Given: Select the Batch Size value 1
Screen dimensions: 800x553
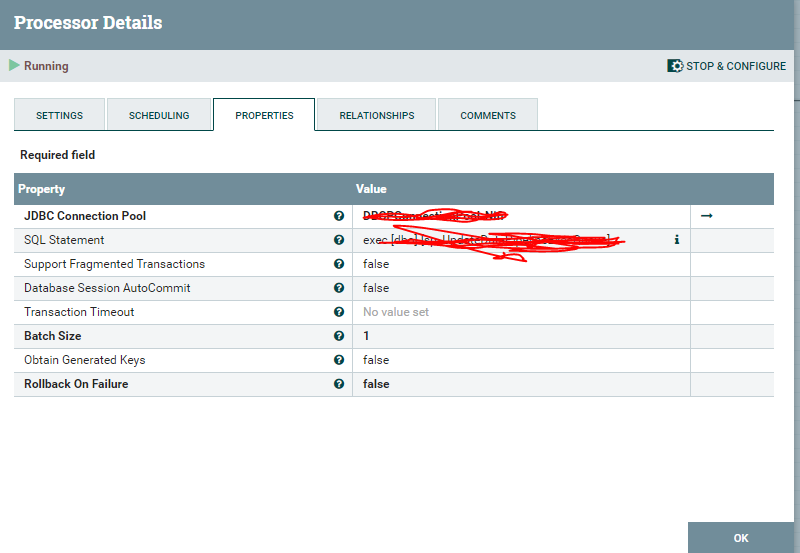Looking at the screenshot, I should point(366,336).
